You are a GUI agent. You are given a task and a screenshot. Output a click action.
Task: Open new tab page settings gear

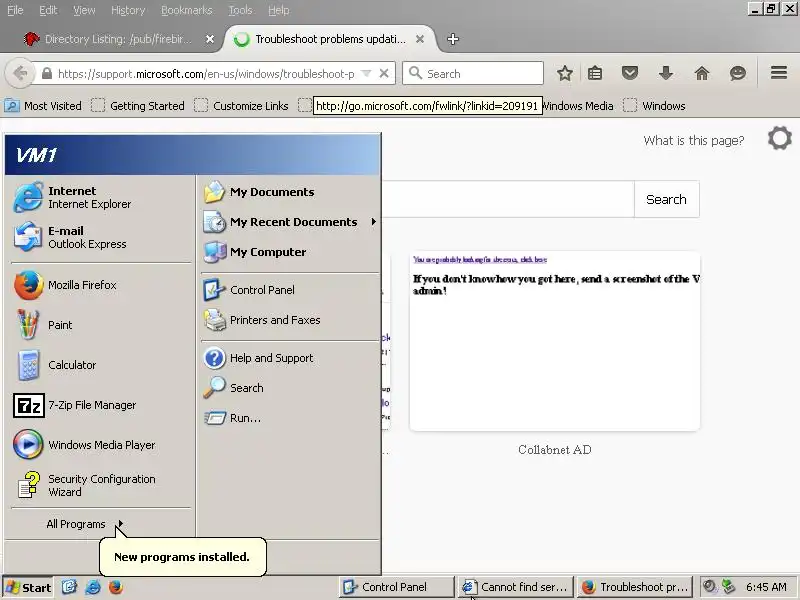click(x=780, y=138)
